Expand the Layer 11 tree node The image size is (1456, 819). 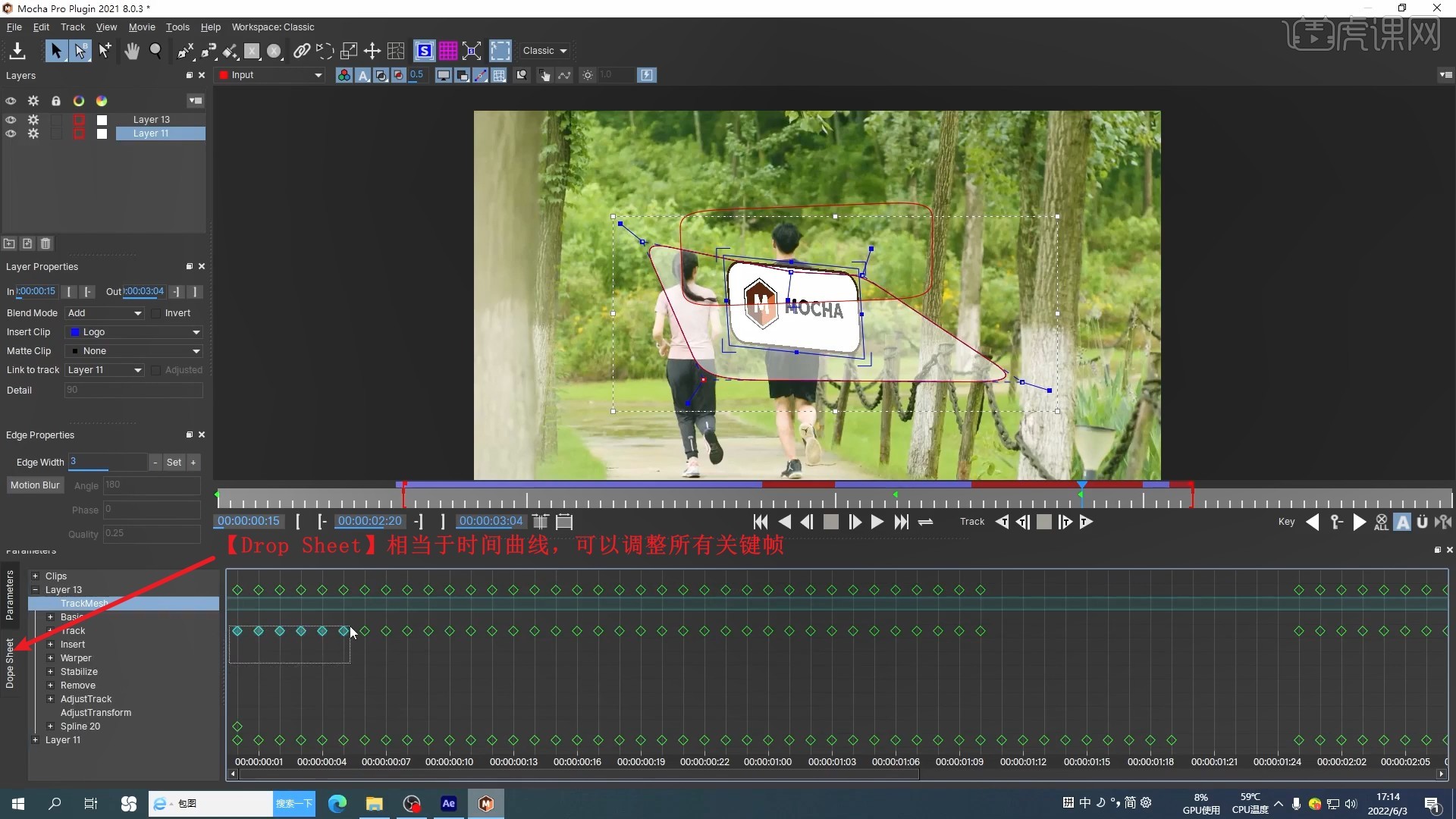tap(35, 740)
